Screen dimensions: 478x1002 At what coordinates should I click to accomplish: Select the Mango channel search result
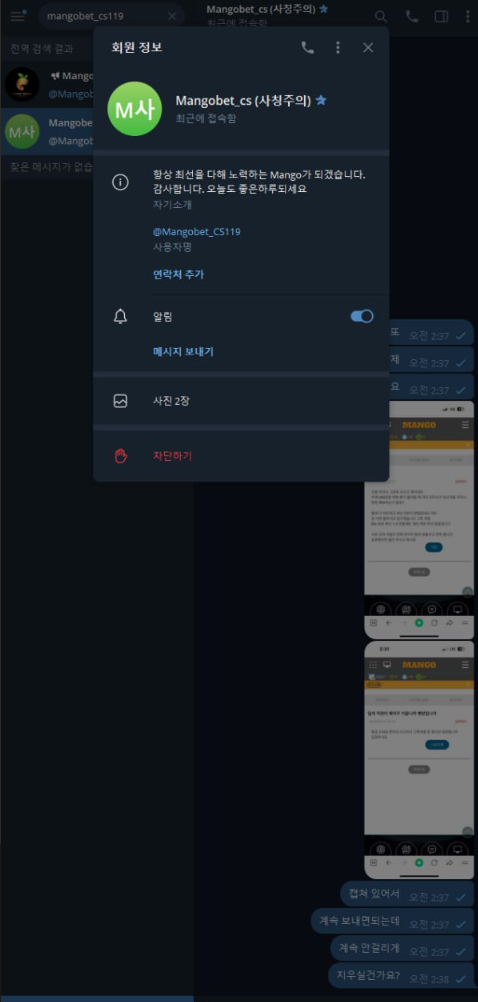[x=48, y=84]
